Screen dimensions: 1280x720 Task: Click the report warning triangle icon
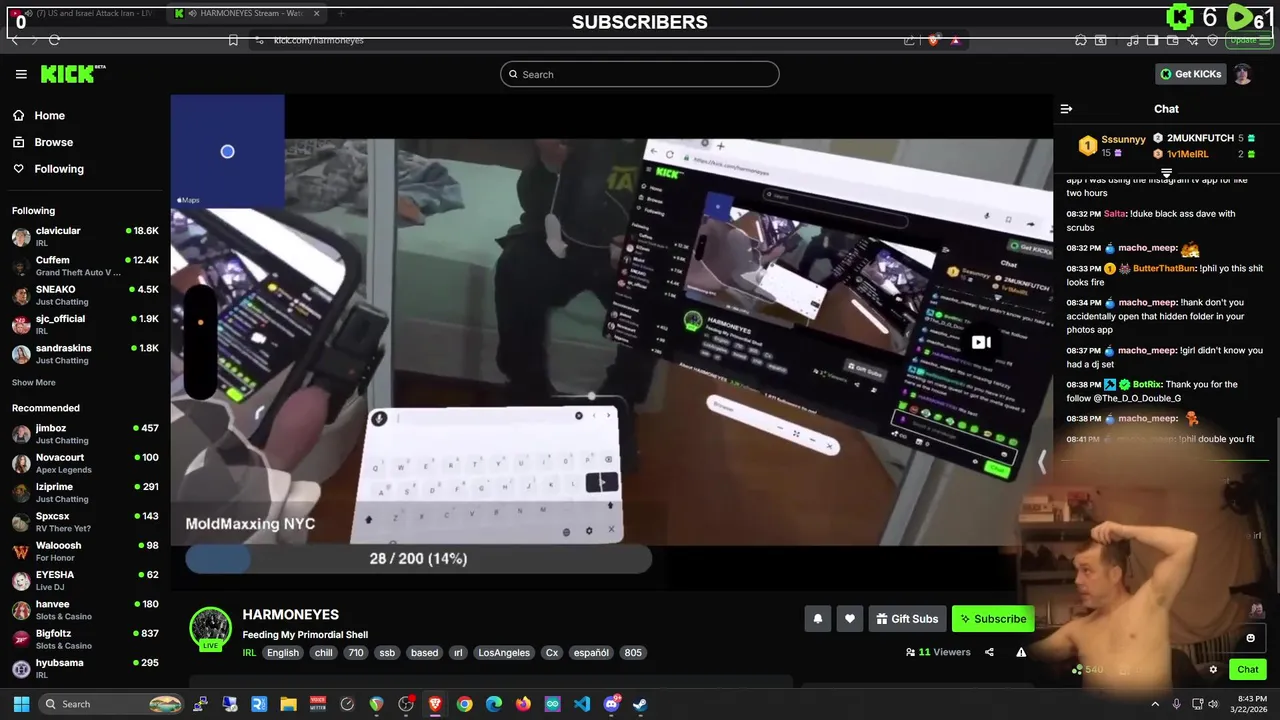1021,652
